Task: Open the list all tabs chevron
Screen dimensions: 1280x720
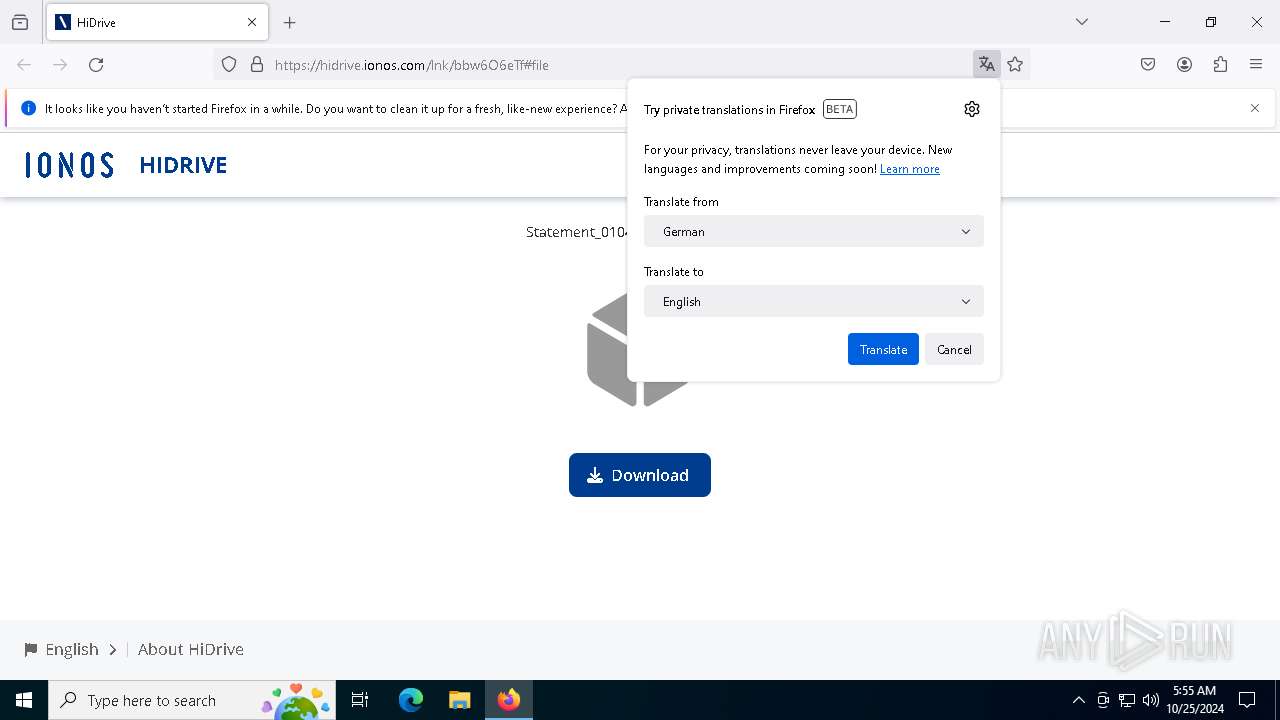Action: [x=1082, y=22]
